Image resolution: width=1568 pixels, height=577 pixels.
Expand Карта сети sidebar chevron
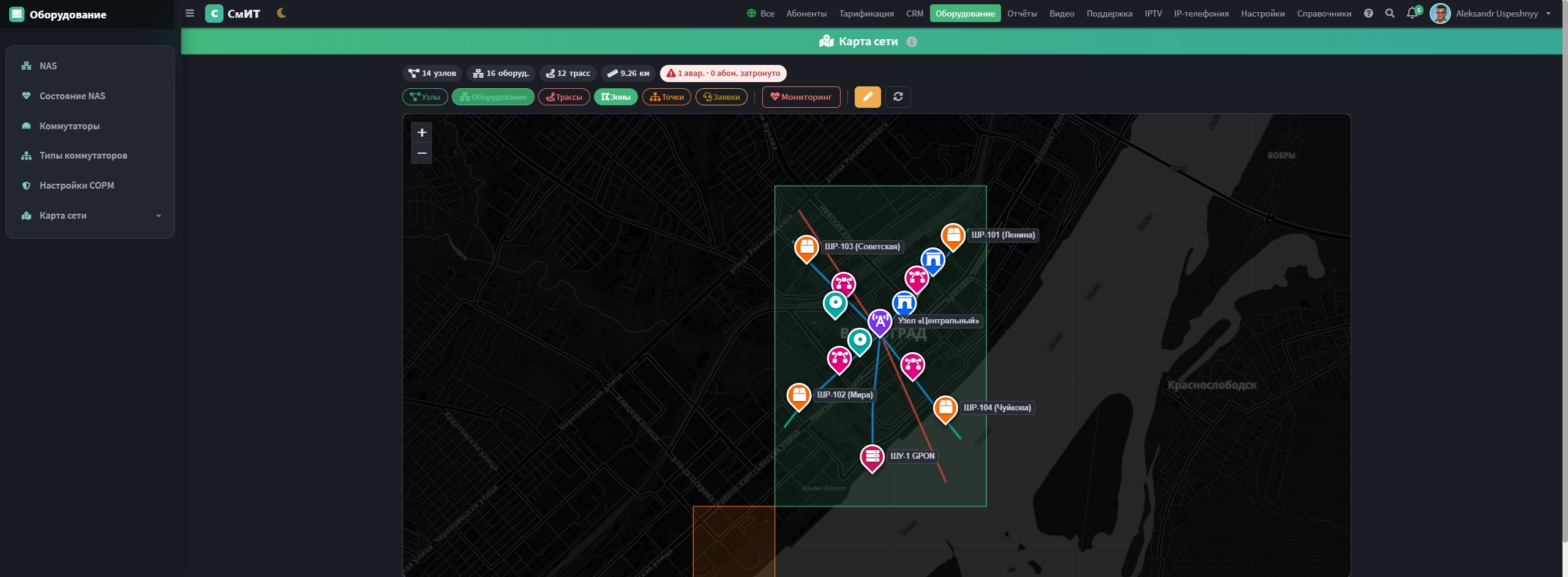coord(159,216)
